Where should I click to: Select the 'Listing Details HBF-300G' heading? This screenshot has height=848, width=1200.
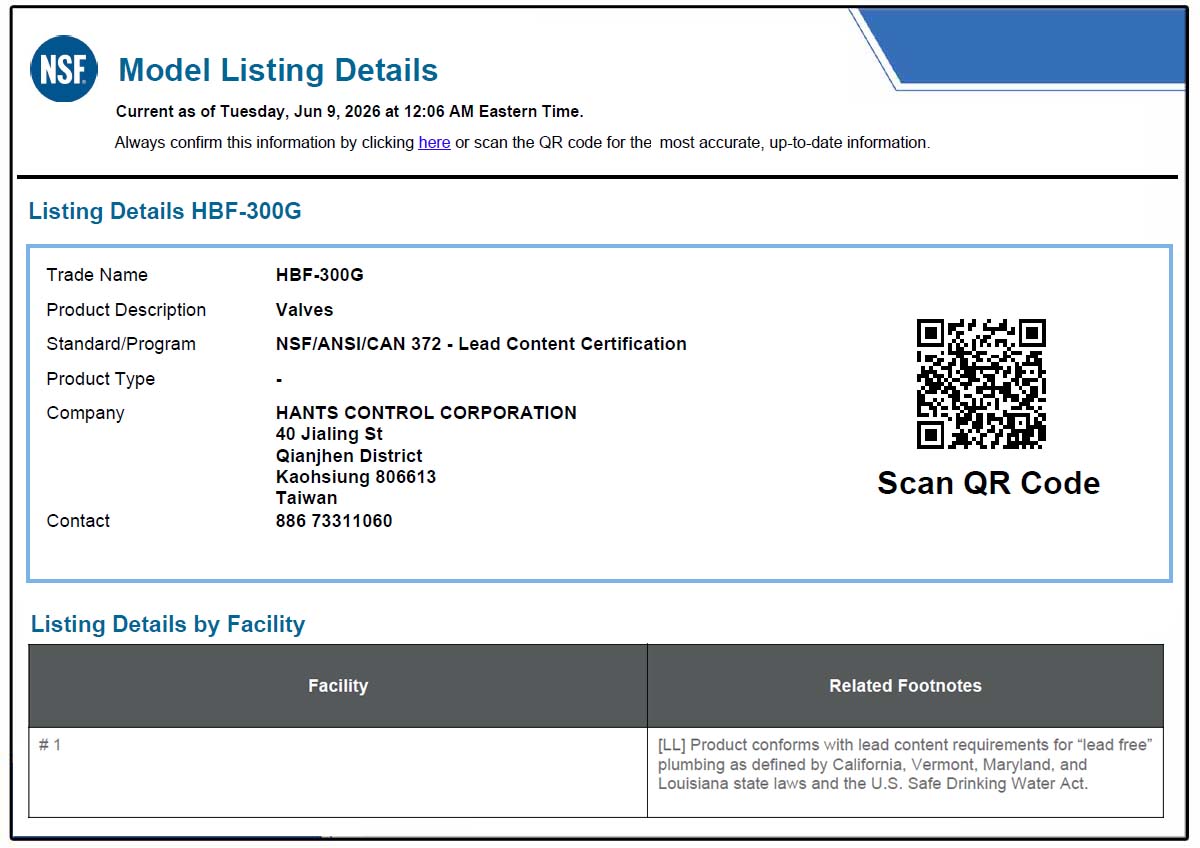[165, 211]
